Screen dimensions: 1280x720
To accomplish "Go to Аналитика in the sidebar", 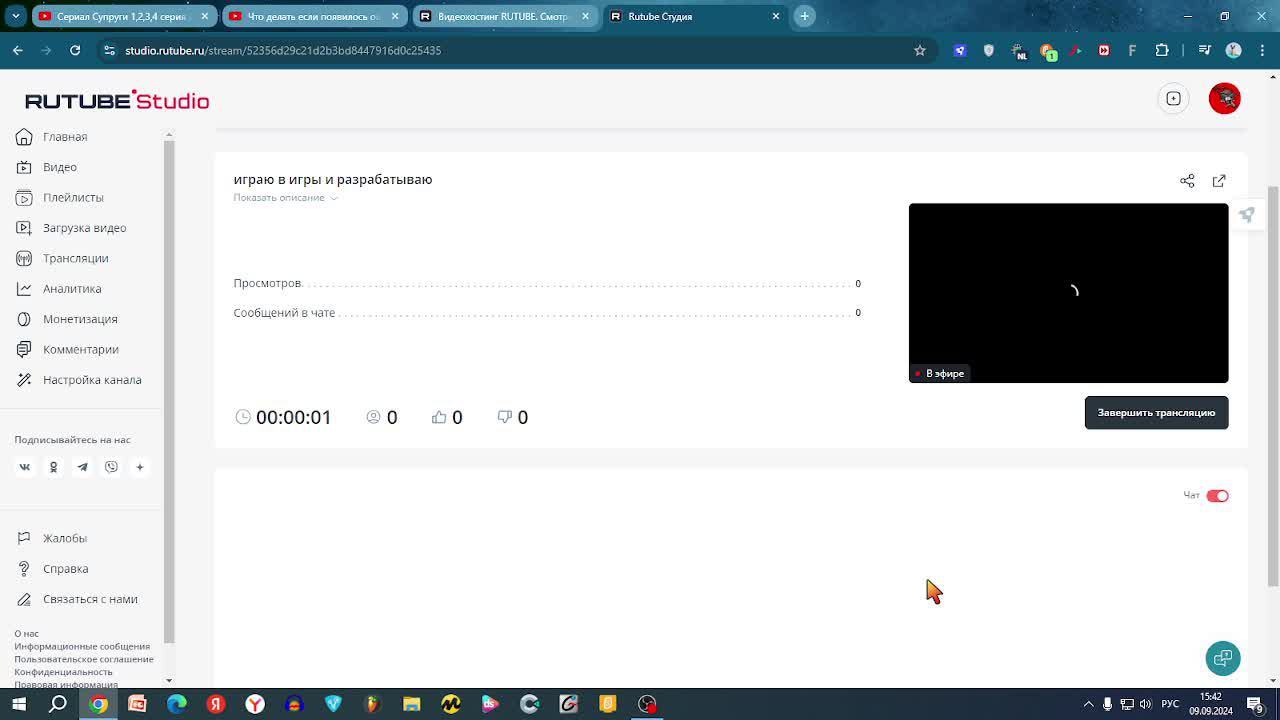I will pyautogui.click(x=71, y=289).
